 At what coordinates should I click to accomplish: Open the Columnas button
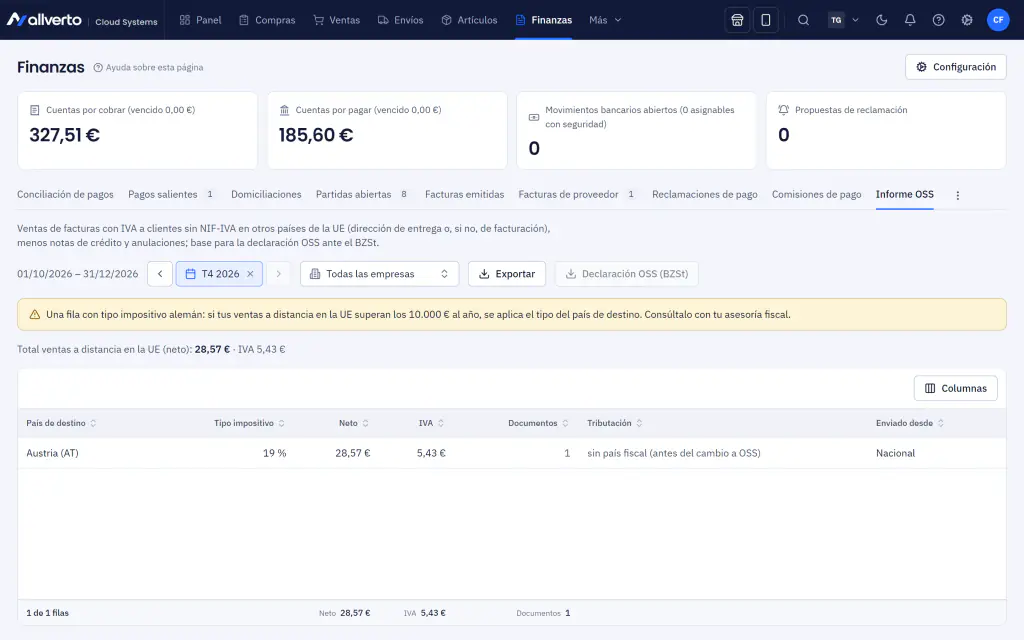[955, 388]
